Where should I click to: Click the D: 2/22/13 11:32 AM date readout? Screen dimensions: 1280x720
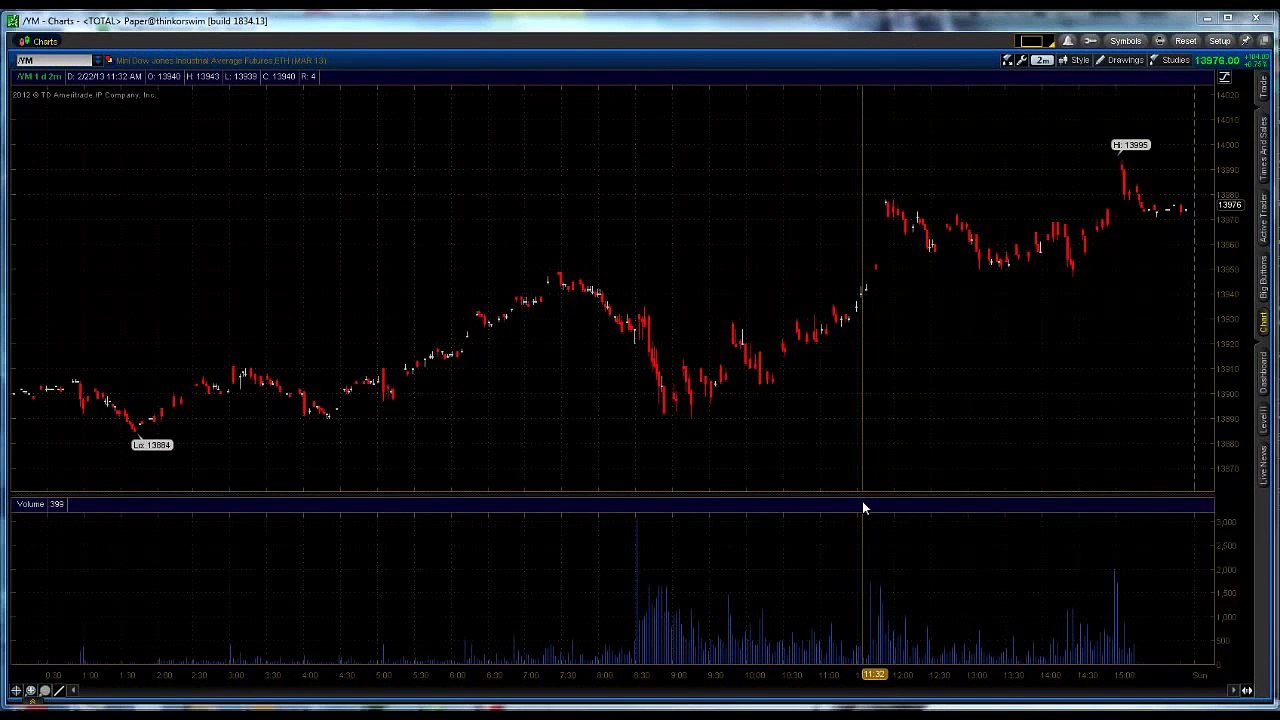(x=105, y=77)
